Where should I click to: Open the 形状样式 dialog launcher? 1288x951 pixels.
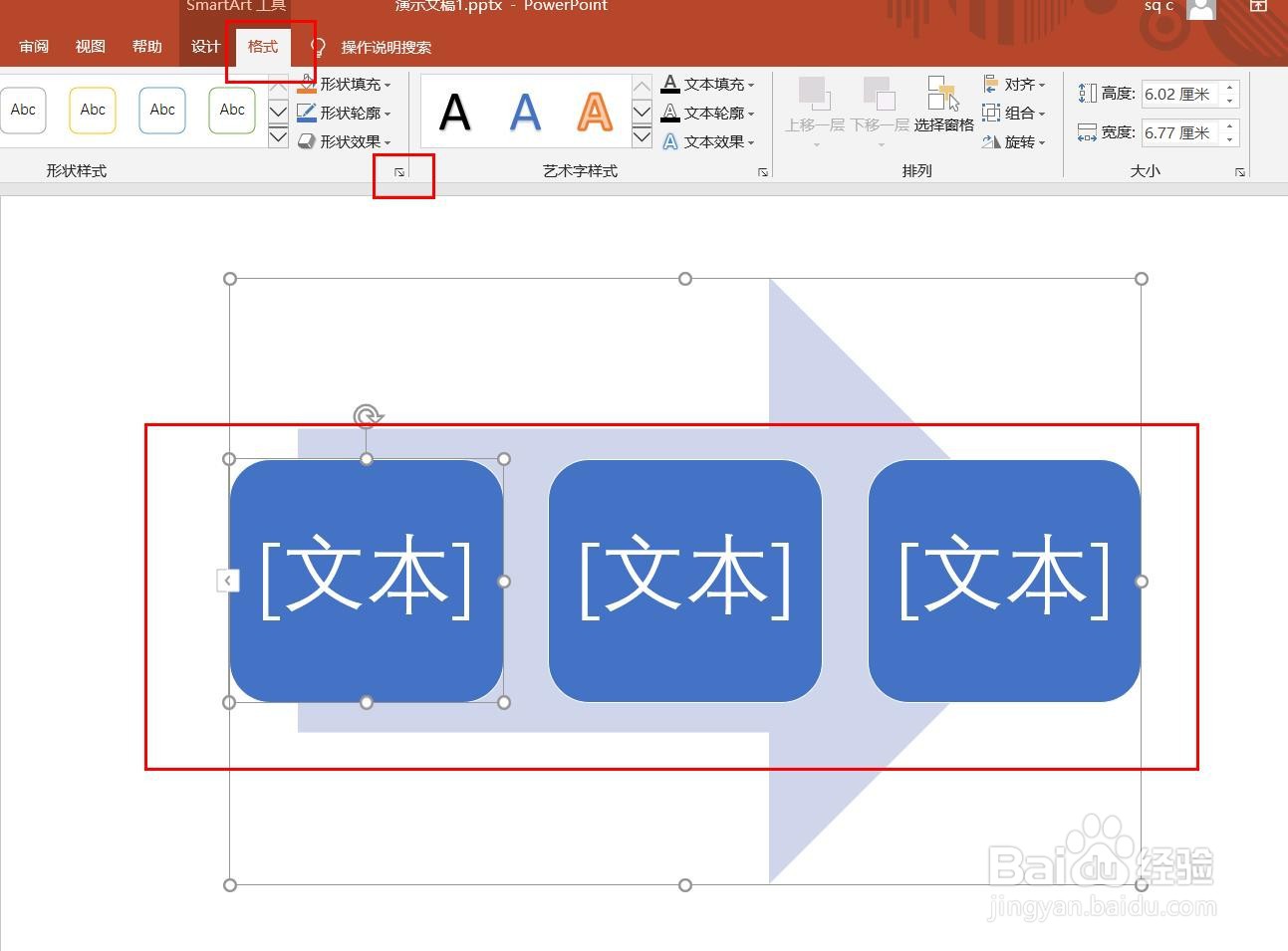point(399,171)
